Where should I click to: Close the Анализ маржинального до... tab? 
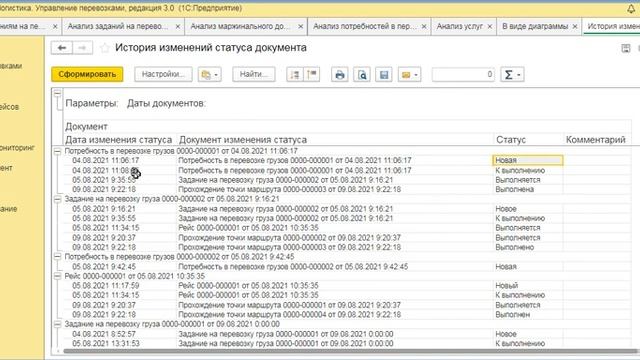tap(300, 27)
